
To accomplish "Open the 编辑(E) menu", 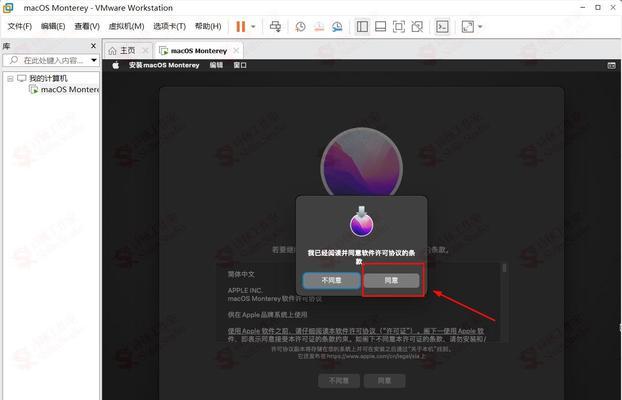I will point(53,26).
